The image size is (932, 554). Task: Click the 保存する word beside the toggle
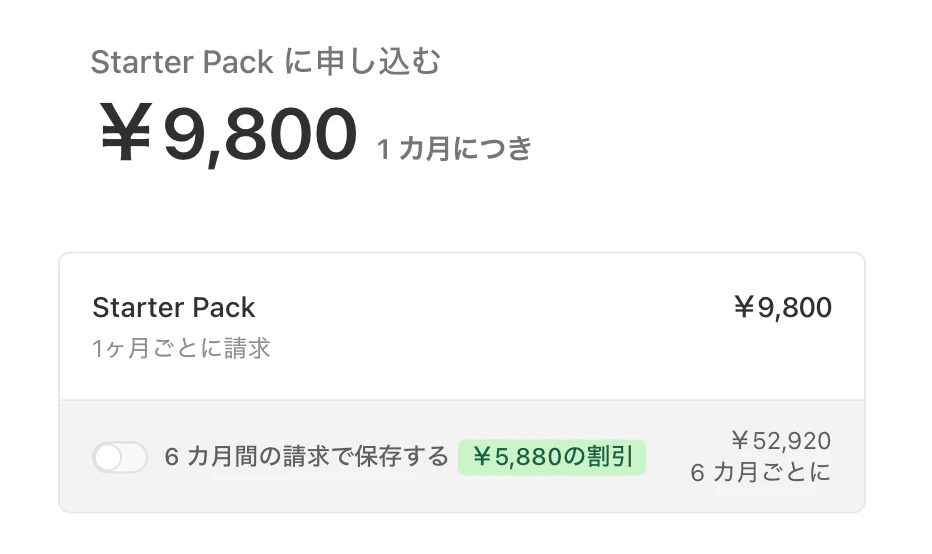point(401,457)
